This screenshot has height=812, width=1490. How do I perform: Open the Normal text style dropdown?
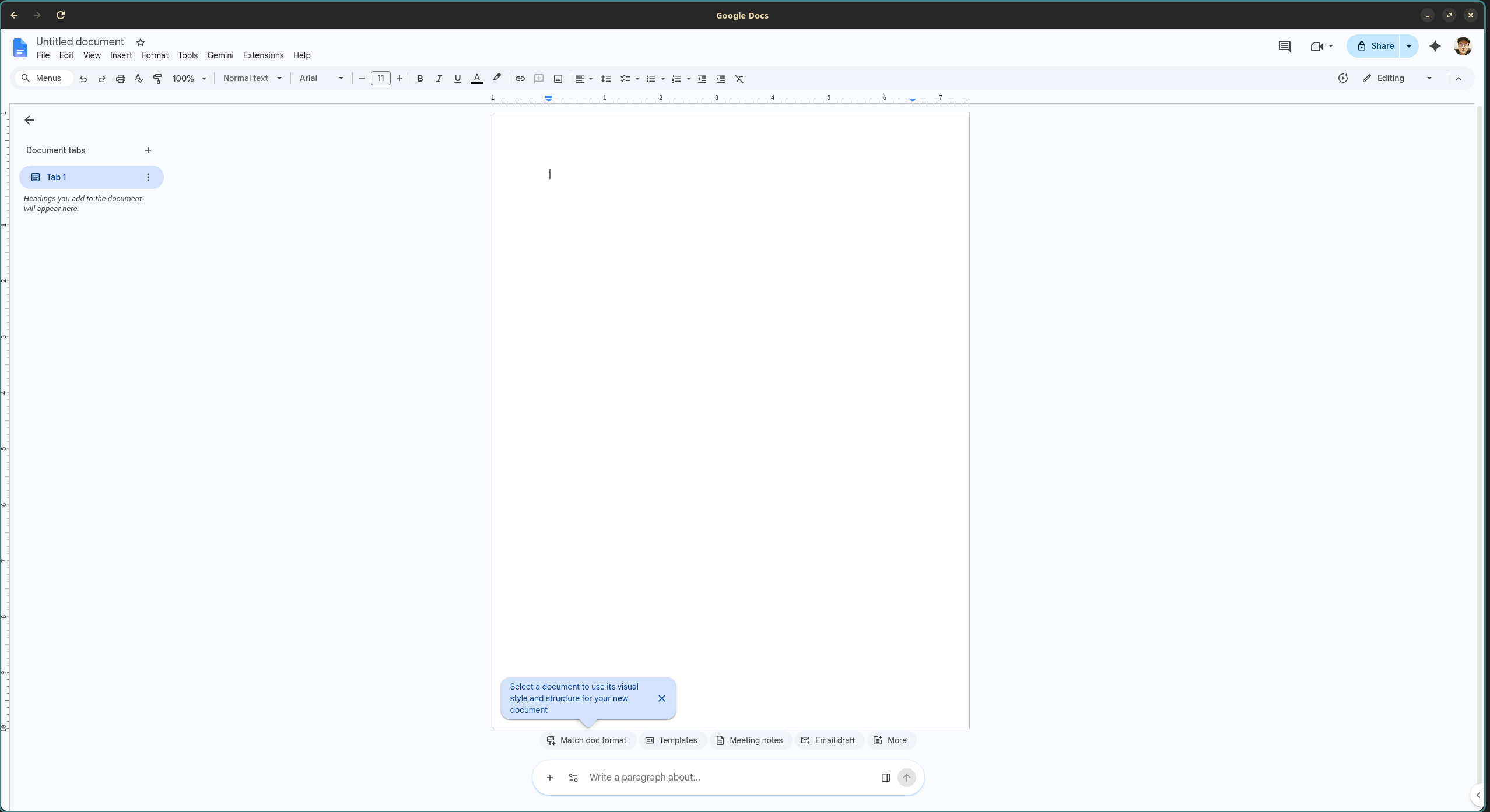[x=253, y=78]
